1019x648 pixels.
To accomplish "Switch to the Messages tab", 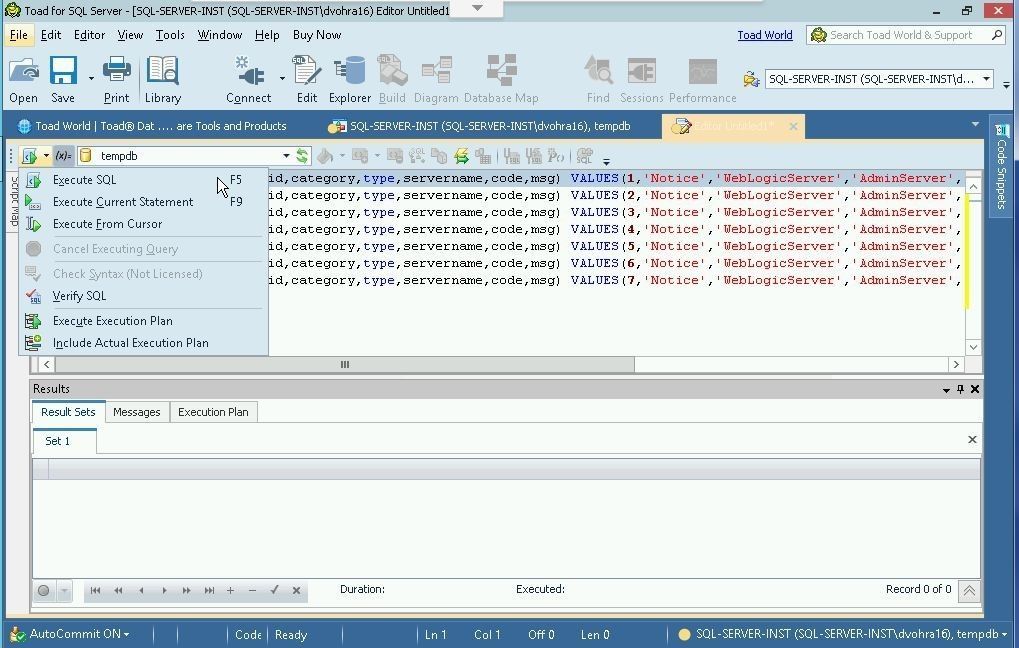I will [x=136, y=412].
